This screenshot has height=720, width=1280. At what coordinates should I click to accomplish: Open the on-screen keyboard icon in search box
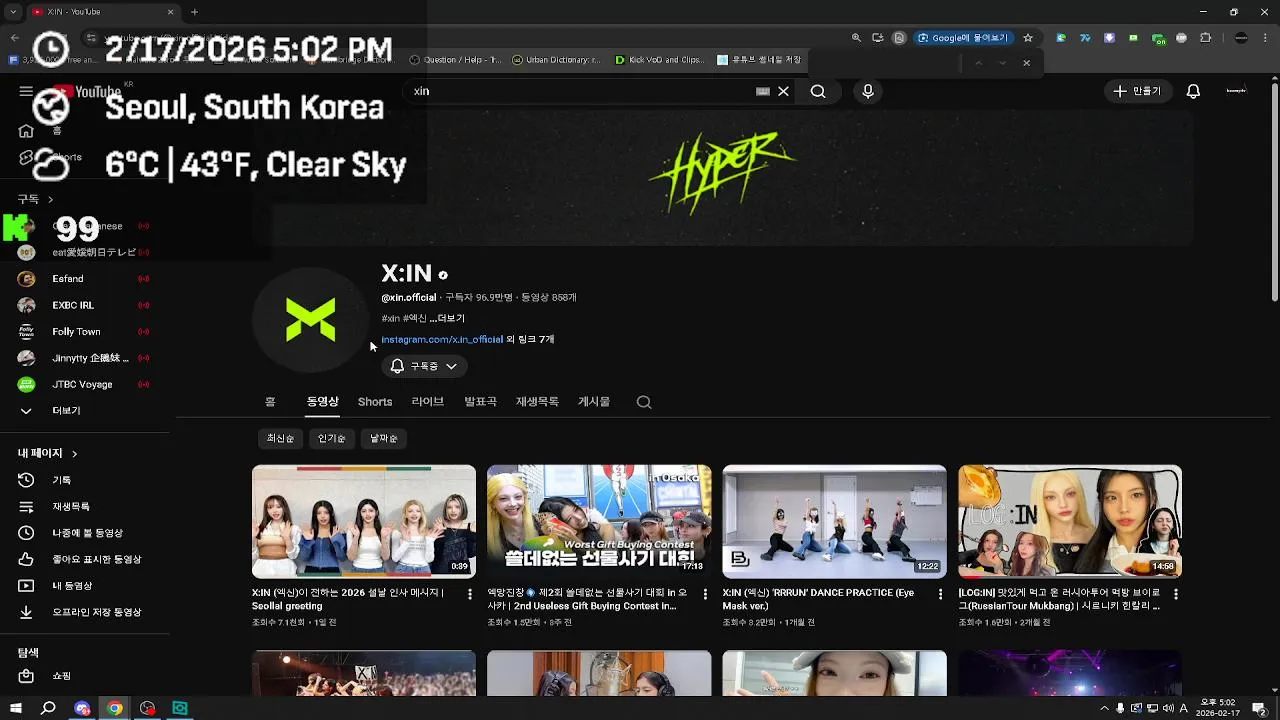[x=763, y=91]
